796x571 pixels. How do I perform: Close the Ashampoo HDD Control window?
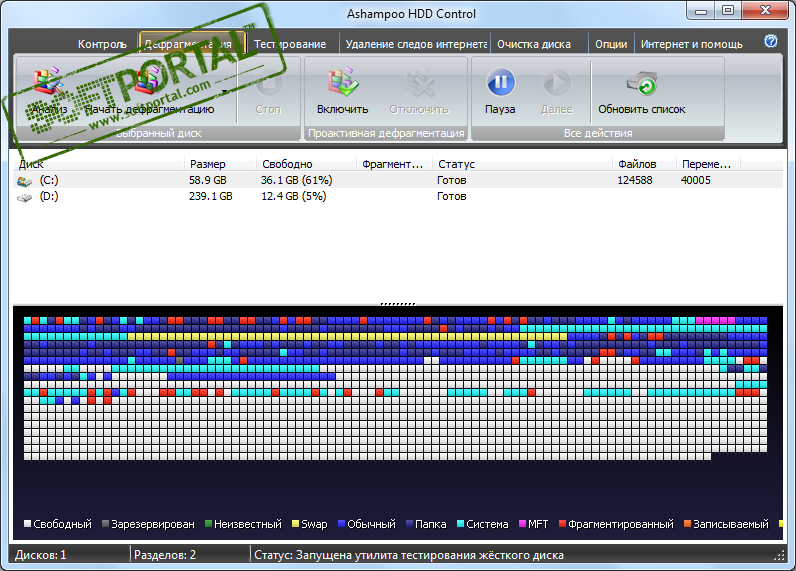(765, 11)
